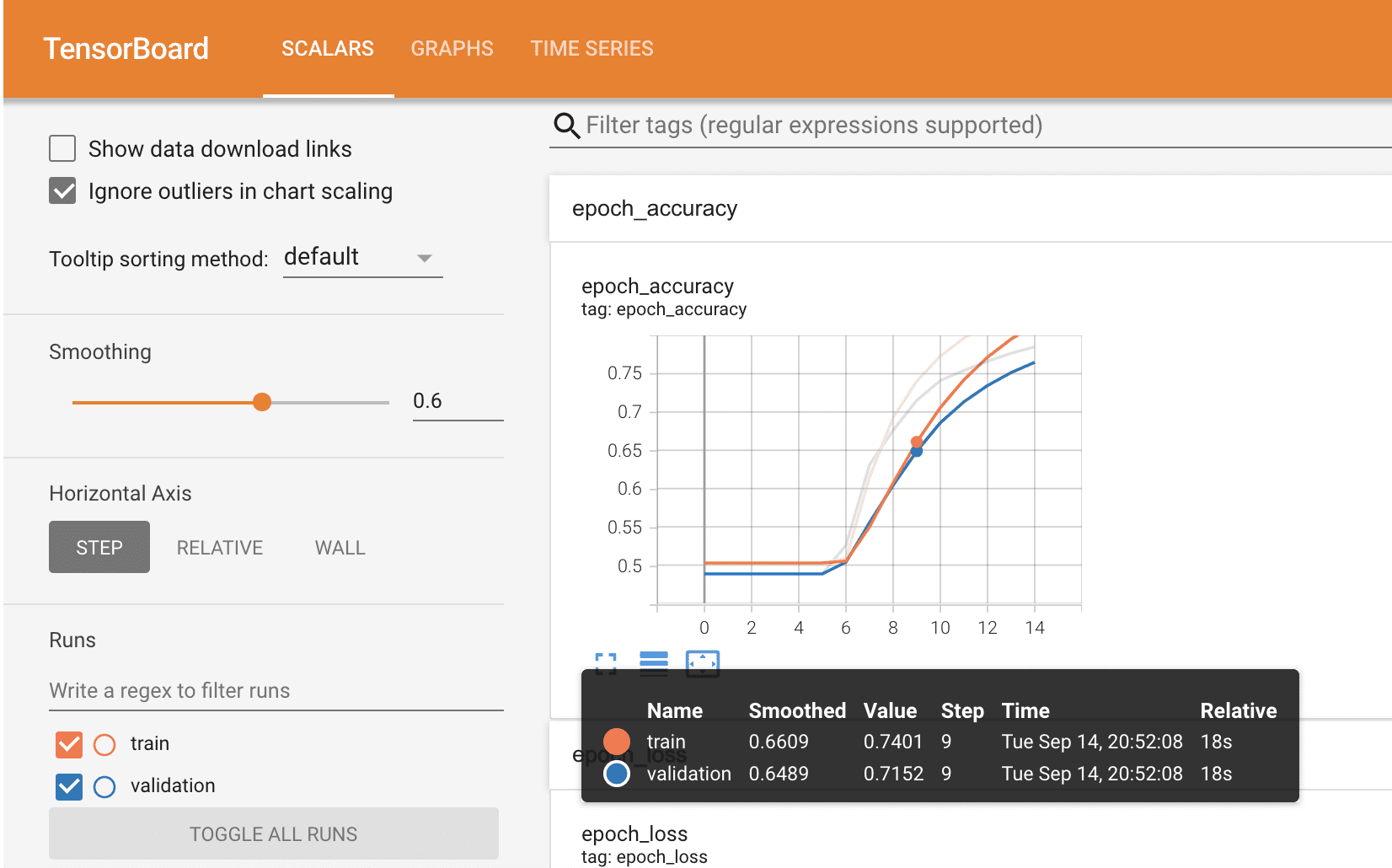This screenshot has height=868, width=1392.
Task: Collapse the epoch_accuracy section header
Action: [x=970, y=208]
